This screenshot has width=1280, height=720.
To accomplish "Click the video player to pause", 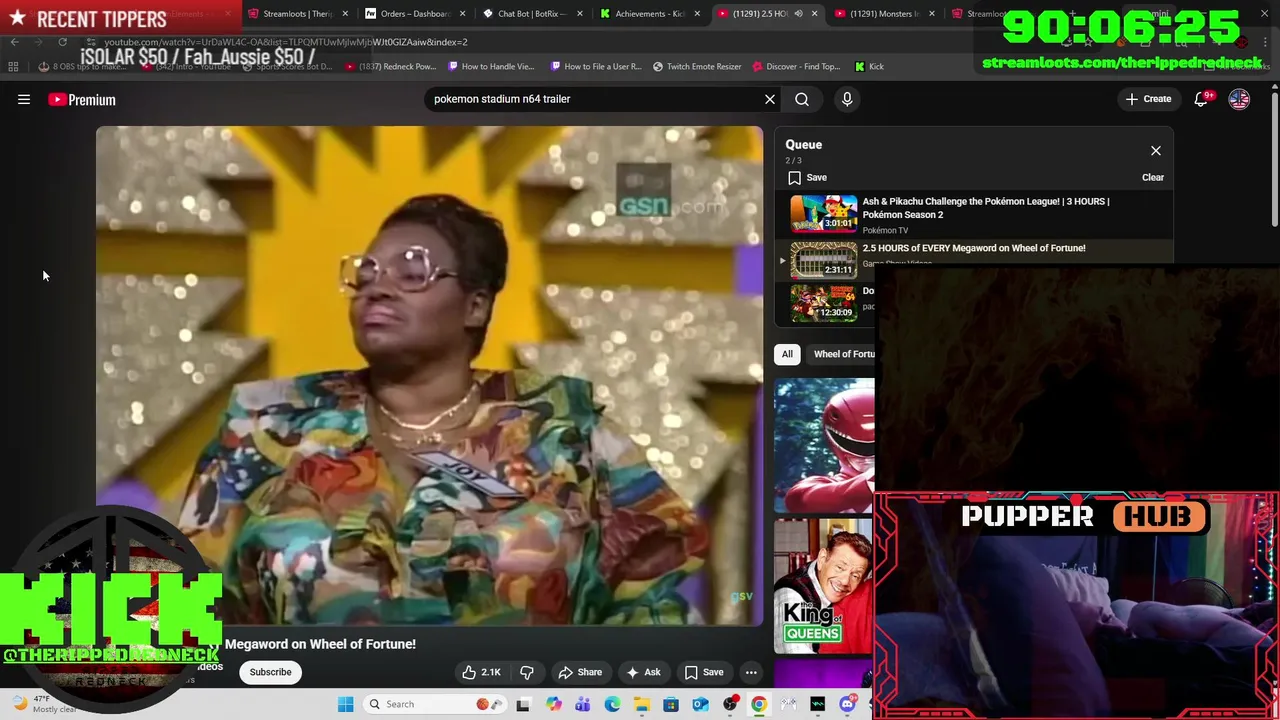I will point(429,376).
